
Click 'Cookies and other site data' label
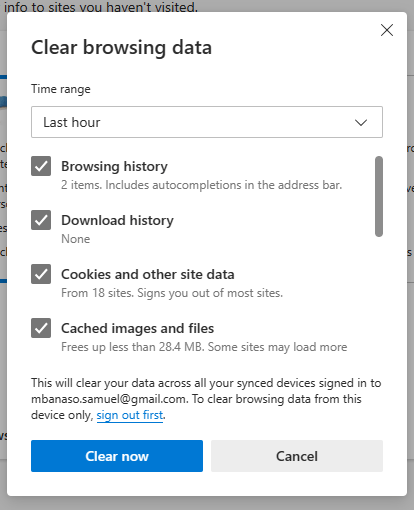click(x=148, y=274)
